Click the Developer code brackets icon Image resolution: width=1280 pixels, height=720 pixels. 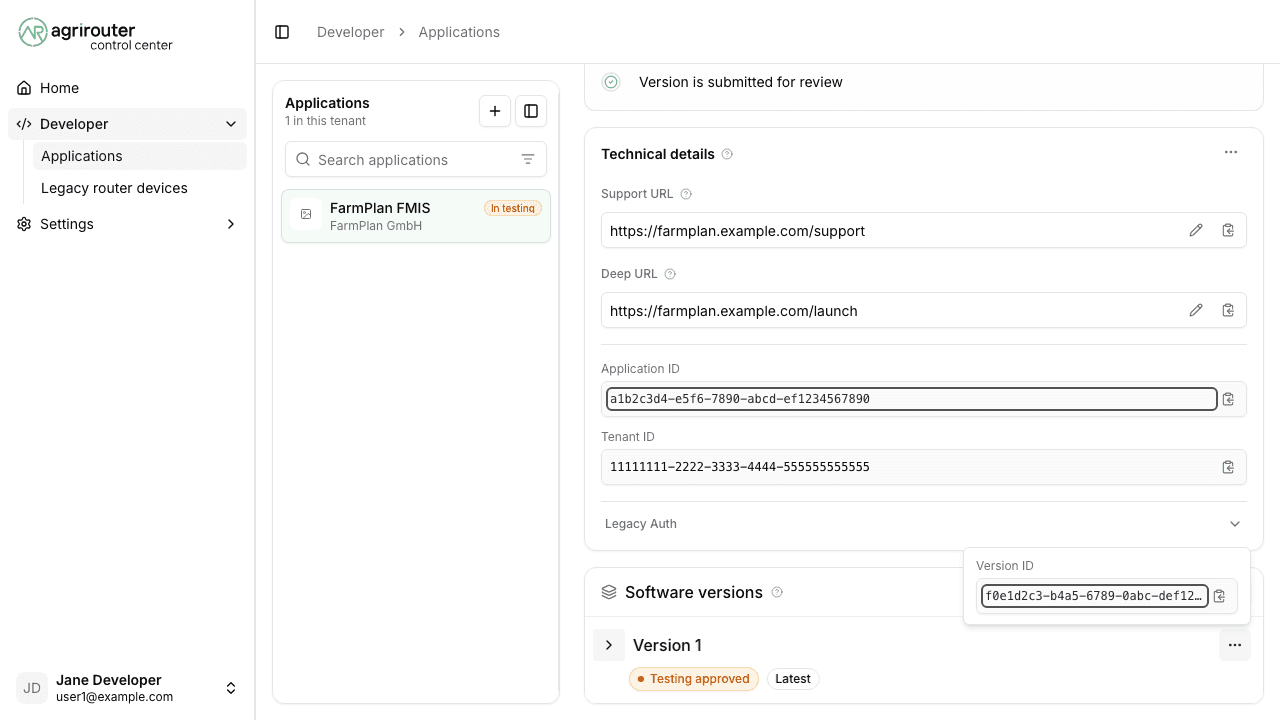pos(24,124)
